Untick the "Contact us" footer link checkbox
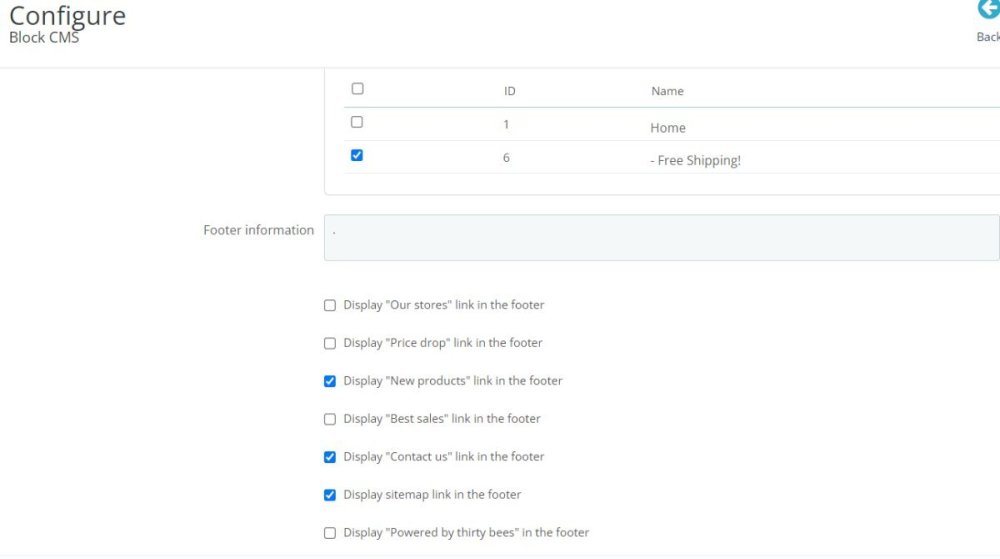 tap(330, 458)
